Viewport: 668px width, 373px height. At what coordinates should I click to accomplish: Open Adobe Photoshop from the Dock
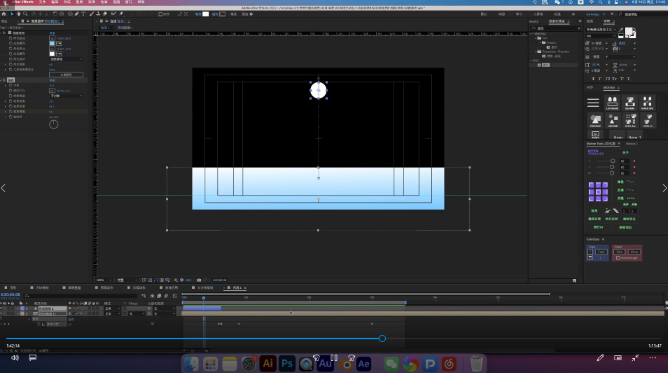[x=287, y=364]
